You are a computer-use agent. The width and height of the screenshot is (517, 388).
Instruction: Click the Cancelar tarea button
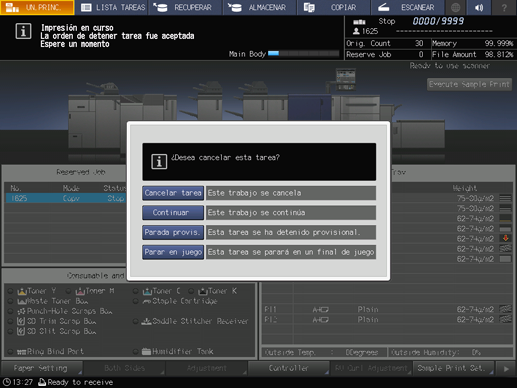[173, 193]
